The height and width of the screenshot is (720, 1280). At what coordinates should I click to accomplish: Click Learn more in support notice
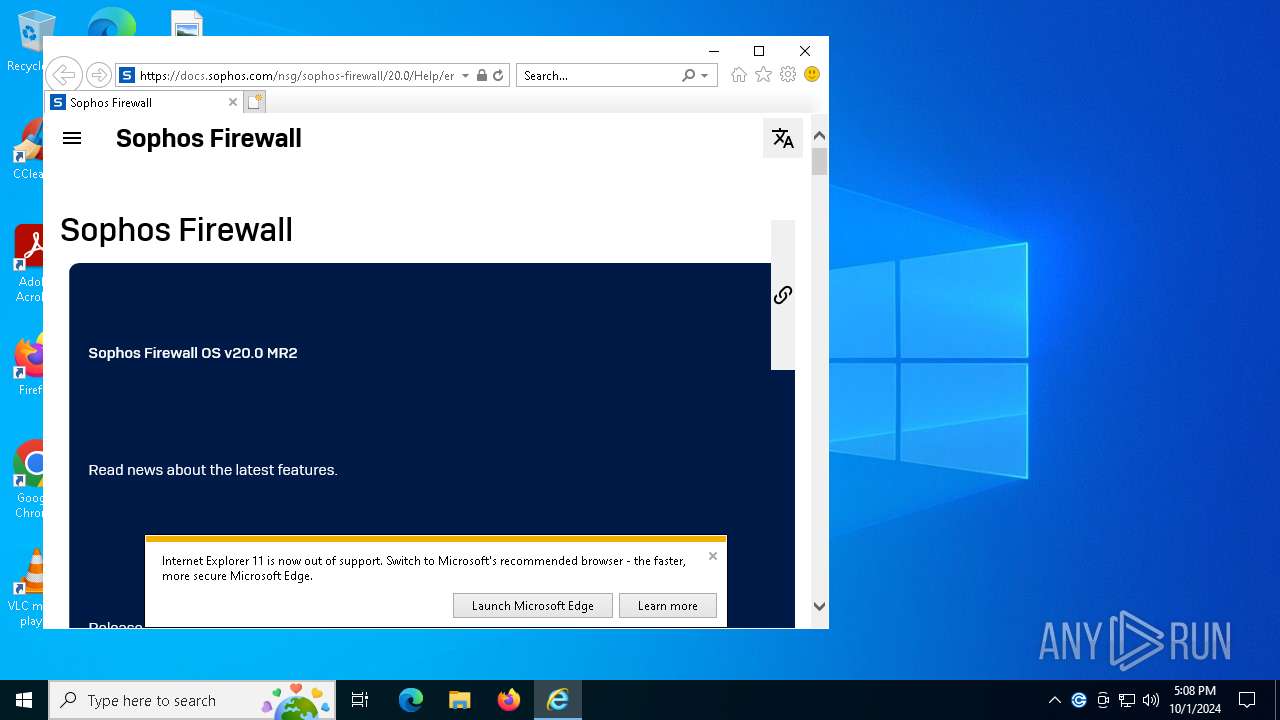coord(668,606)
